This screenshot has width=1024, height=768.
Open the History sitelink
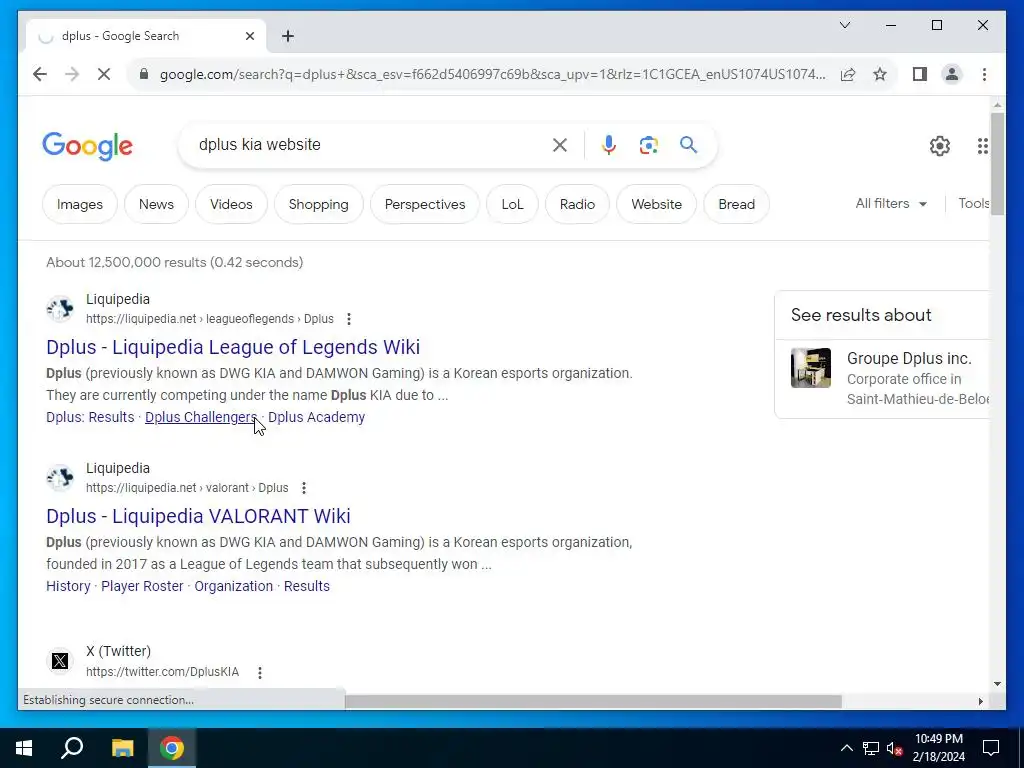point(69,586)
